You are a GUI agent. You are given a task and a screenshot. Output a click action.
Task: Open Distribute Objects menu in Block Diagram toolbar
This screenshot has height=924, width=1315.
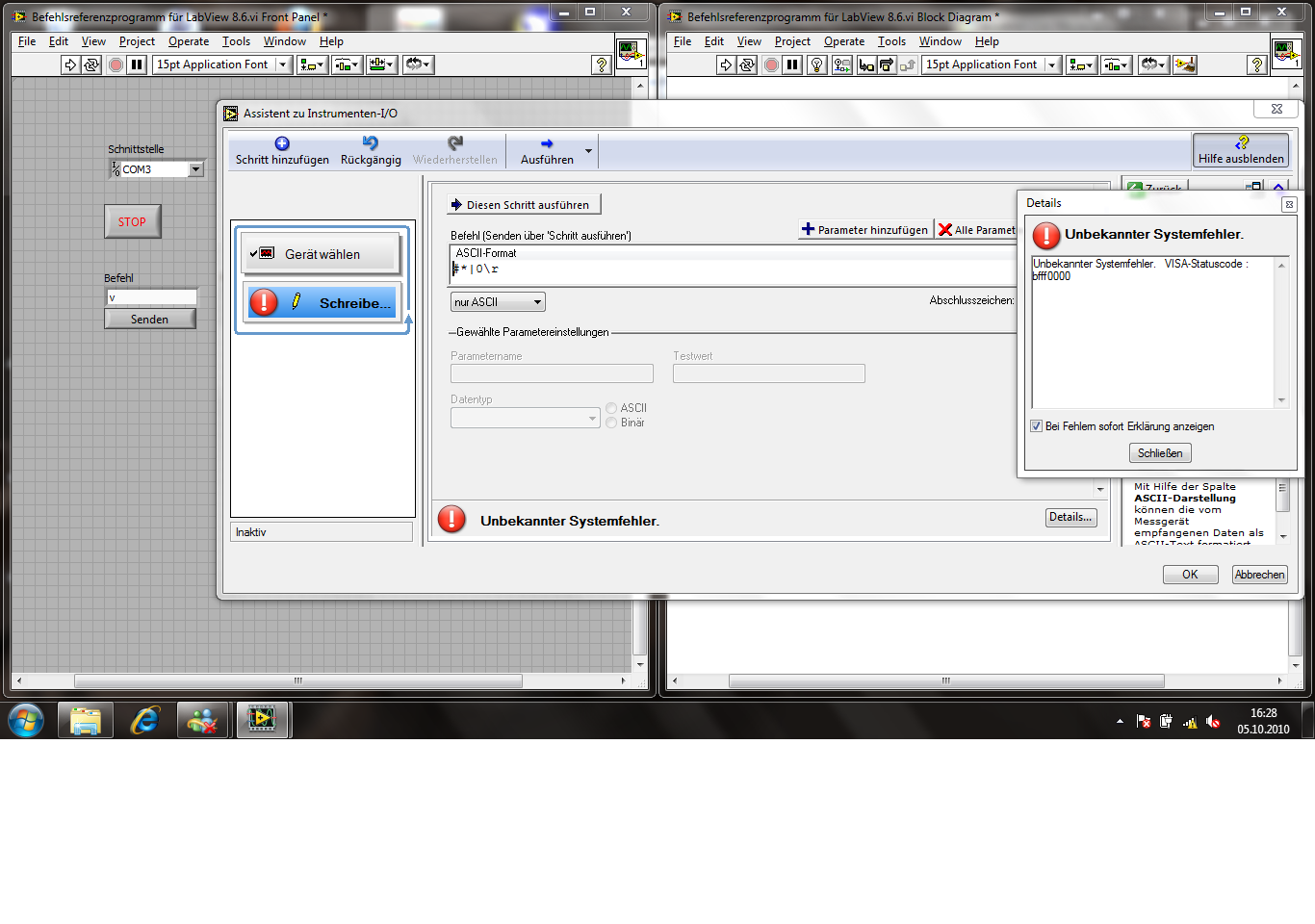pos(1115,64)
